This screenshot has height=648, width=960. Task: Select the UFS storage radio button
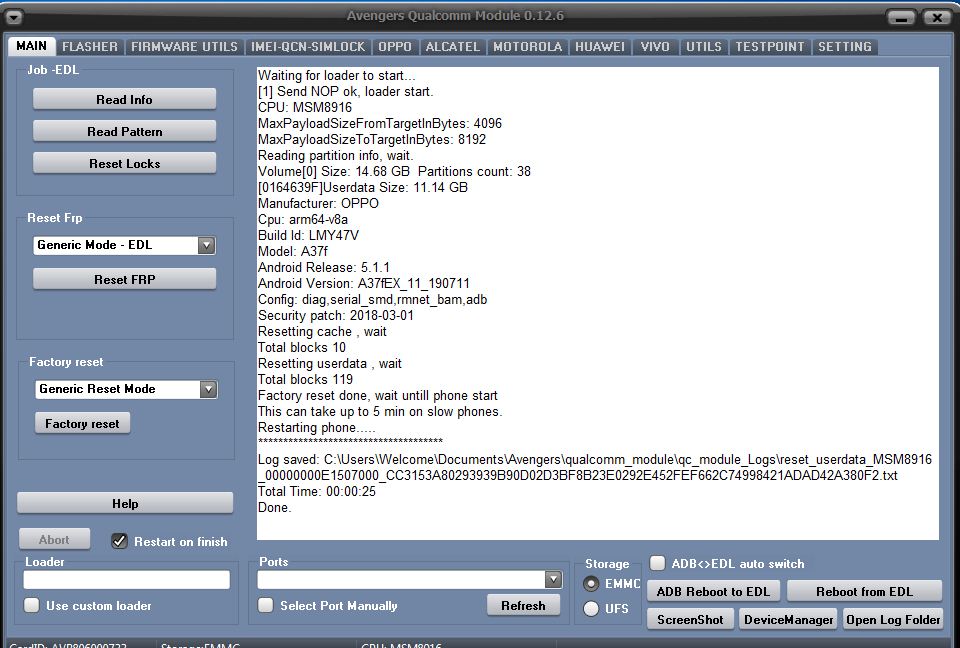pyautogui.click(x=591, y=608)
